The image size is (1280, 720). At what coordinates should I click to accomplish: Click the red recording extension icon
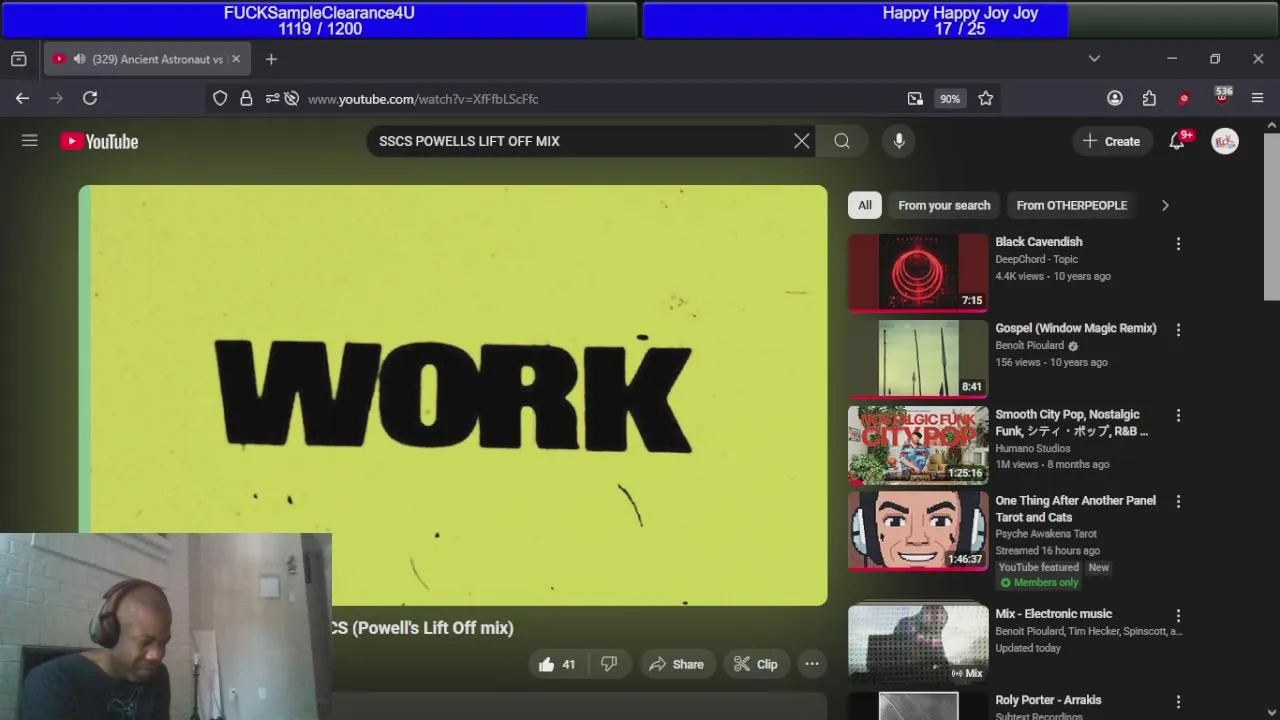[x=1184, y=98]
